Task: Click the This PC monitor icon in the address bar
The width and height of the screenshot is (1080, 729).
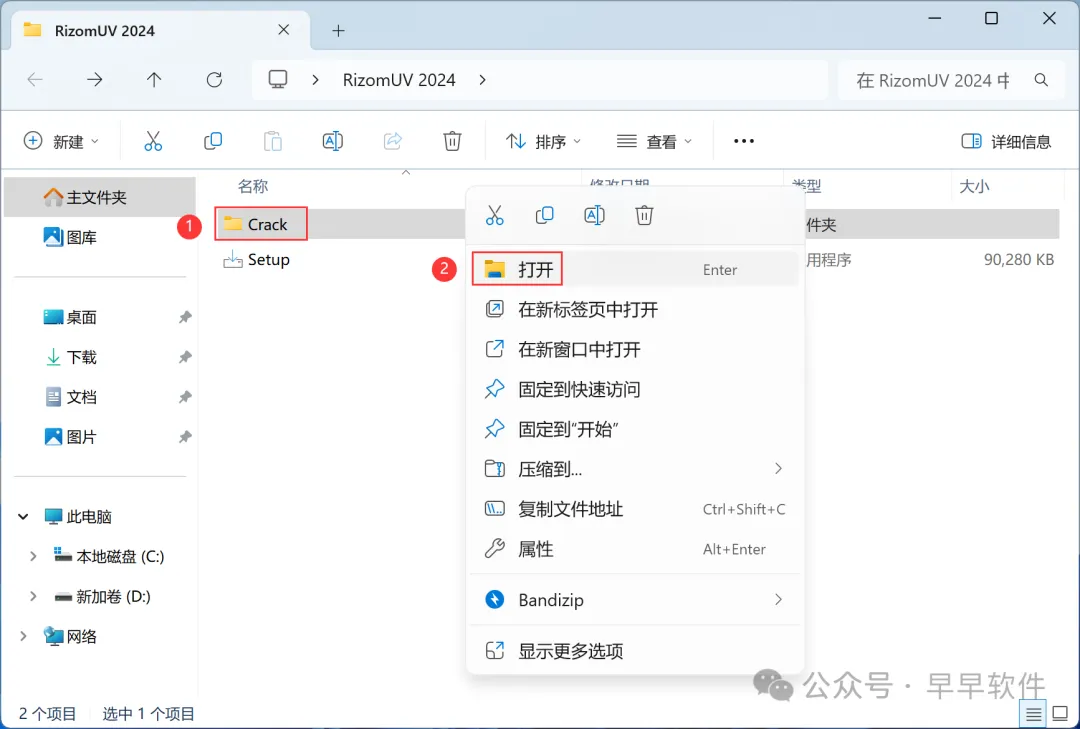Action: pos(278,79)
